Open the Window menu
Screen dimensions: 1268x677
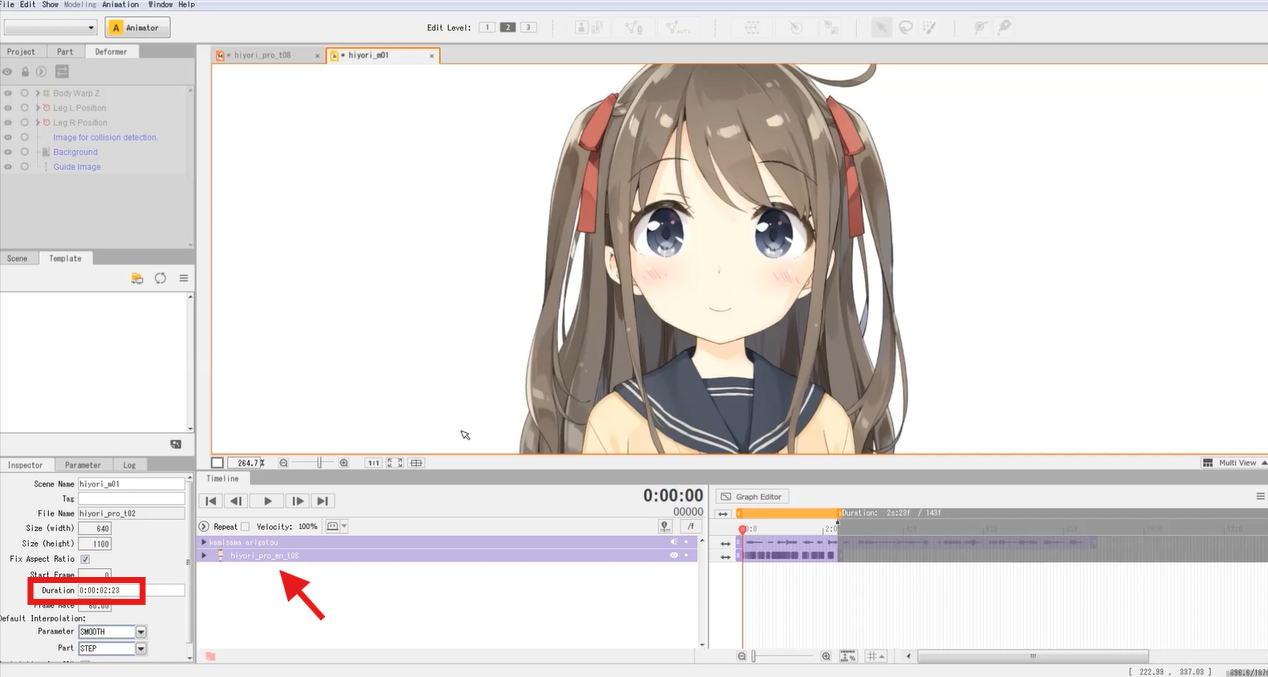pos(160,5)
